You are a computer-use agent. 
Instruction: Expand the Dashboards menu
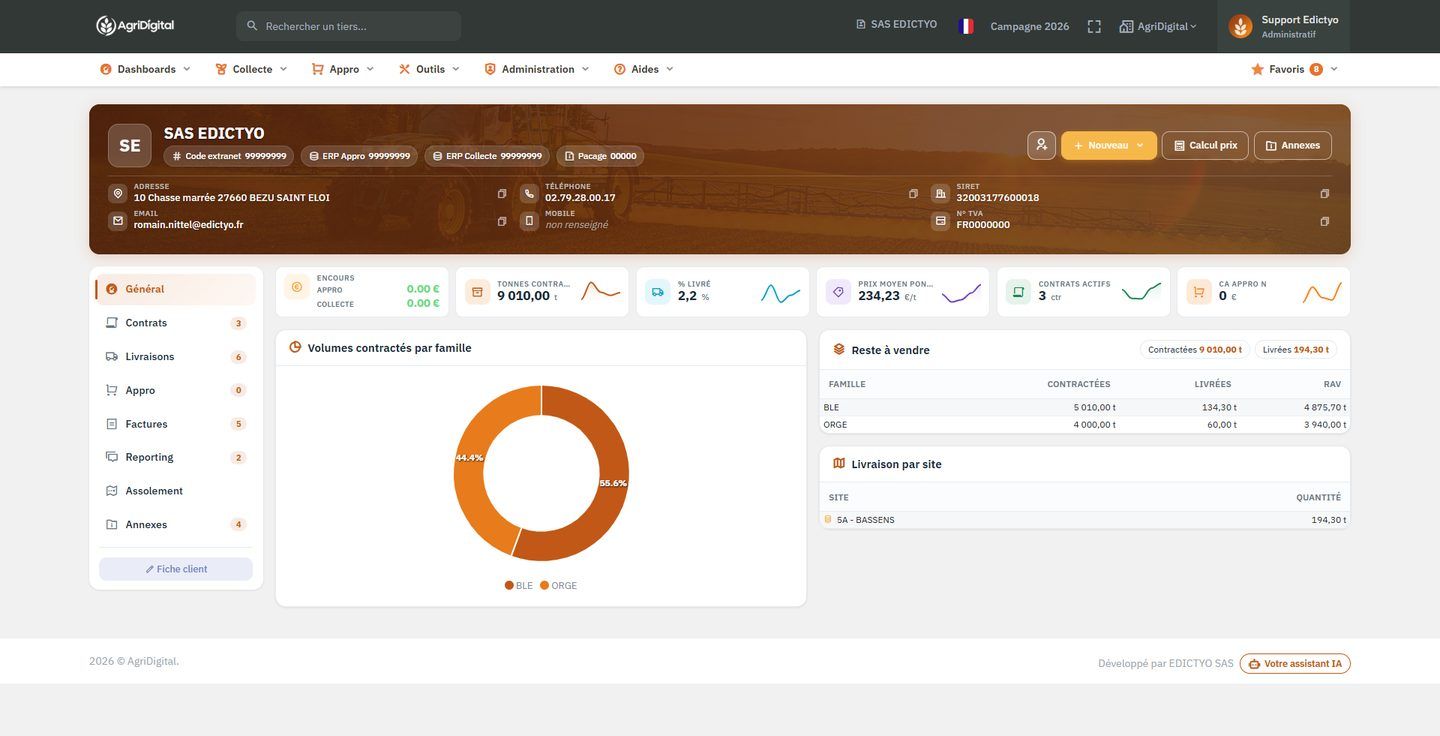coord(145,69)
